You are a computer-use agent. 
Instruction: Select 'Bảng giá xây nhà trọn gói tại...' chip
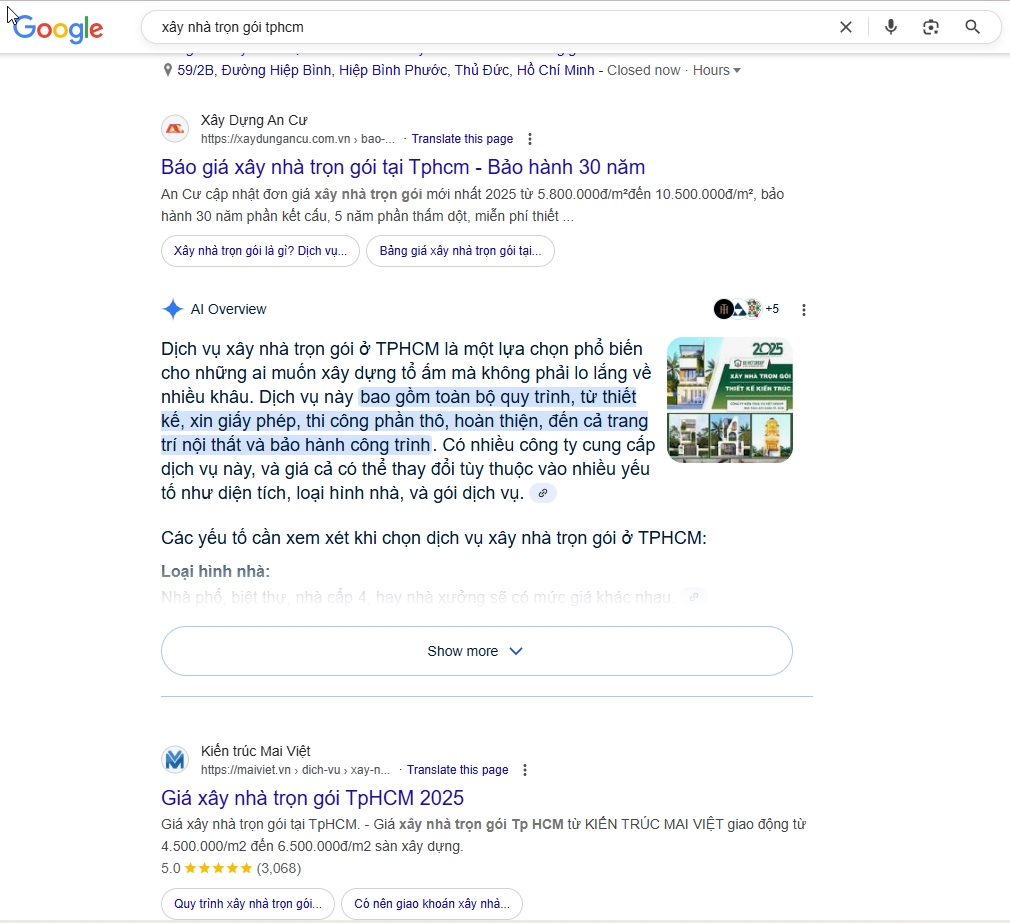(x=460, y=251)
